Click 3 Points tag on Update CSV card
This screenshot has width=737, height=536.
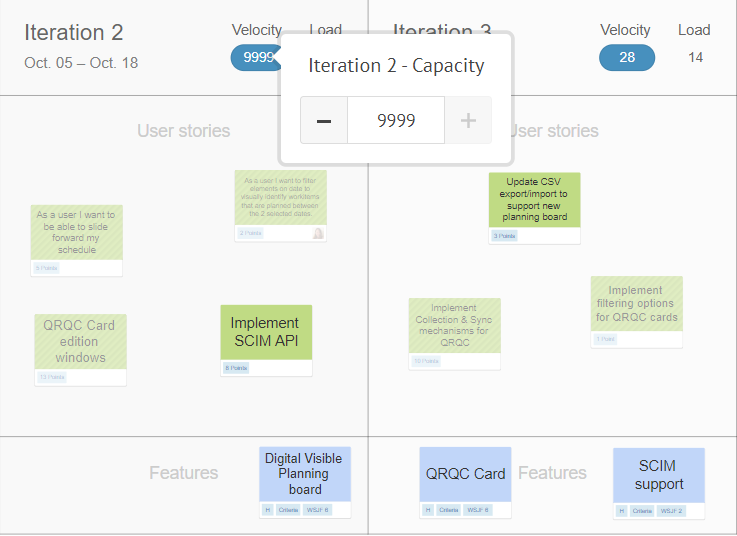504,236
